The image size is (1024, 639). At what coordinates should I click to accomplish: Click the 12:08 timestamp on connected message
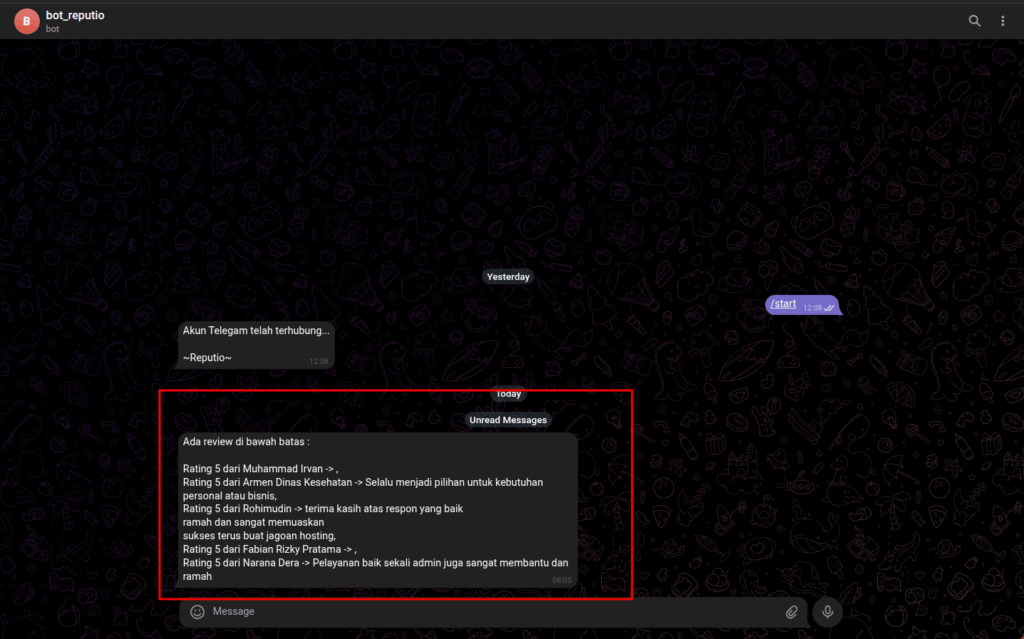[x=318, y=361]
